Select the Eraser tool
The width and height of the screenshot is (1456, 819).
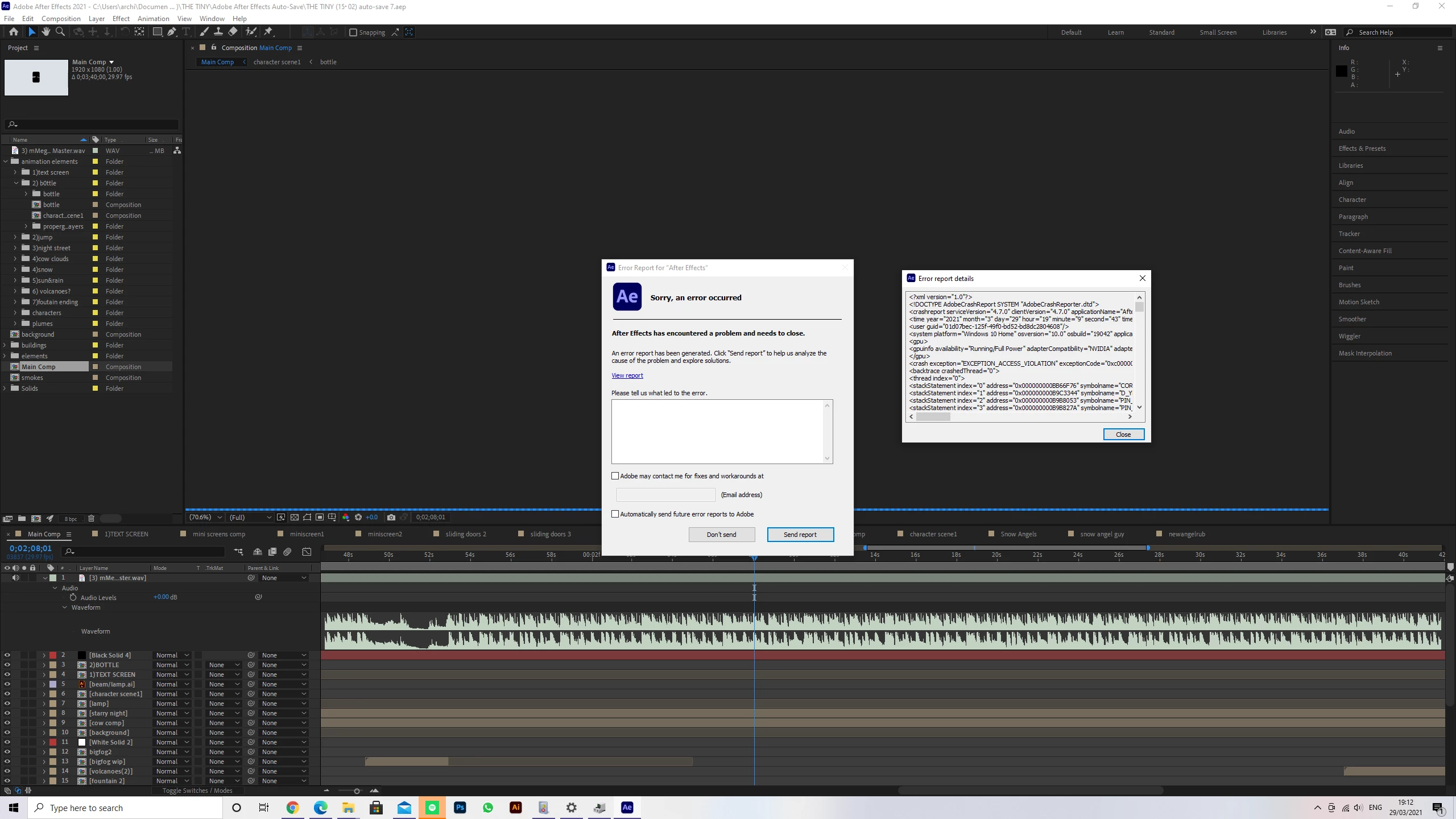233,32
